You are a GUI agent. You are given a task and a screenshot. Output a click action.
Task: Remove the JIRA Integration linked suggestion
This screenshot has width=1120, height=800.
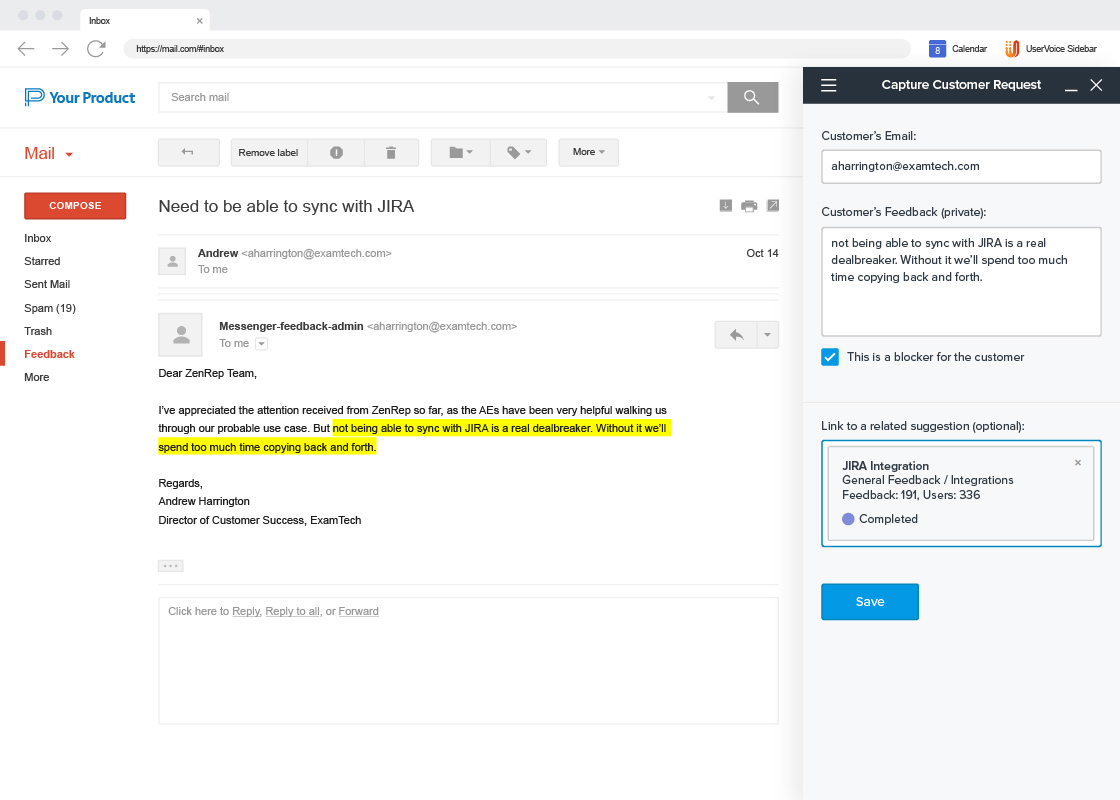point(1078,463)
